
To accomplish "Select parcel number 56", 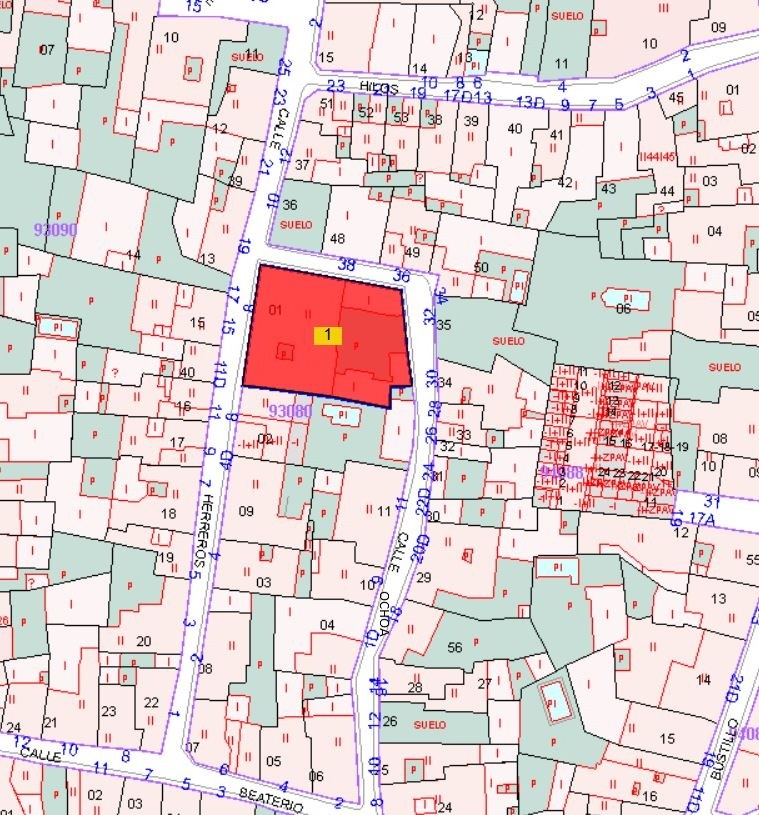I will 455,647.
